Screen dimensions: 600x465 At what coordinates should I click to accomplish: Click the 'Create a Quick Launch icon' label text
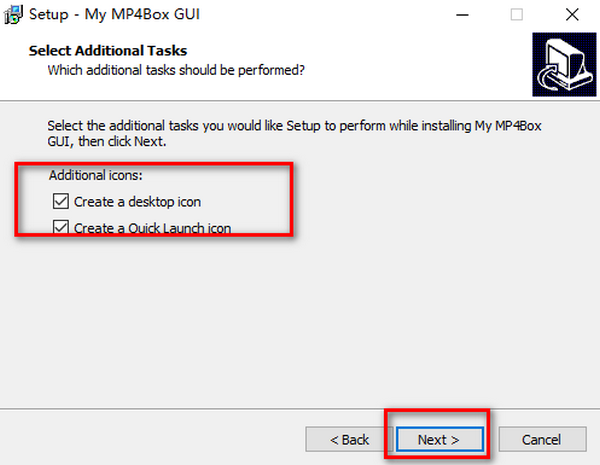(x=152, y=228)
